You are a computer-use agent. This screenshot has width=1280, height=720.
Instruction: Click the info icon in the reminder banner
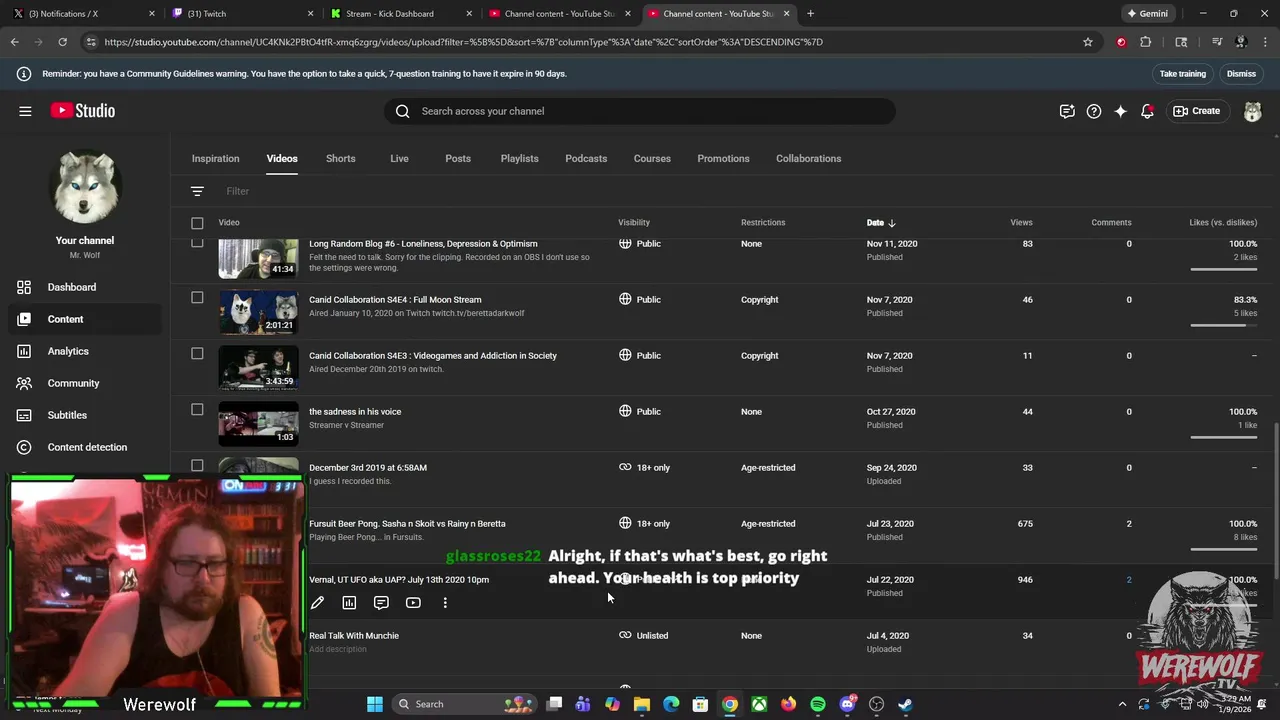(x=24, y=74)
